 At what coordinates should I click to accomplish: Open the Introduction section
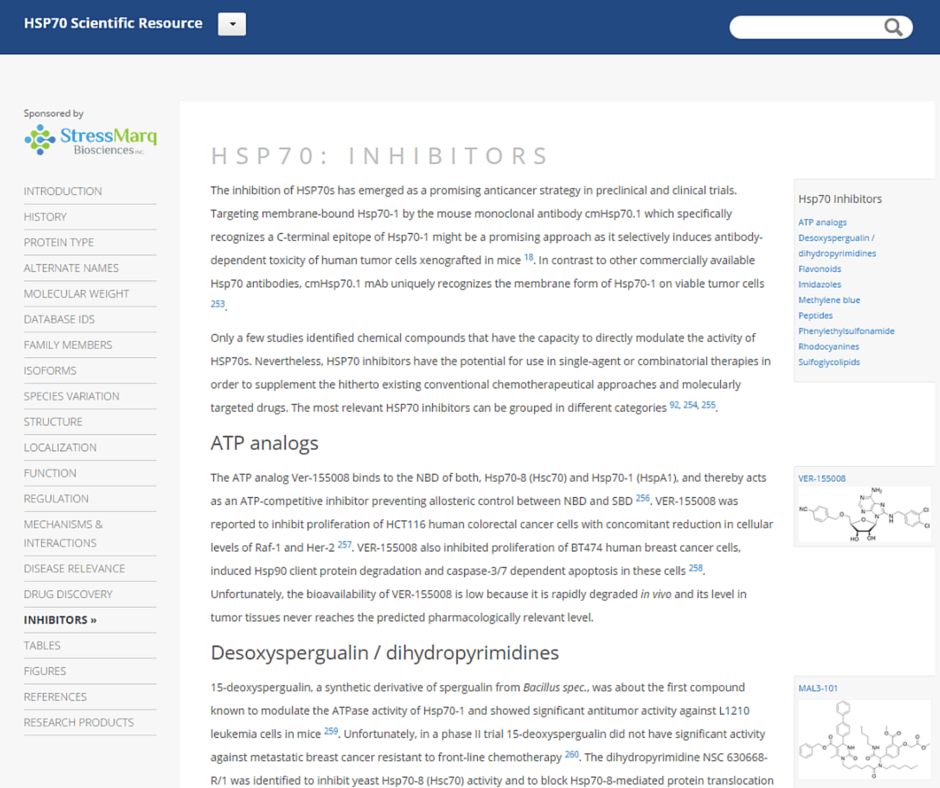[63, 191]
